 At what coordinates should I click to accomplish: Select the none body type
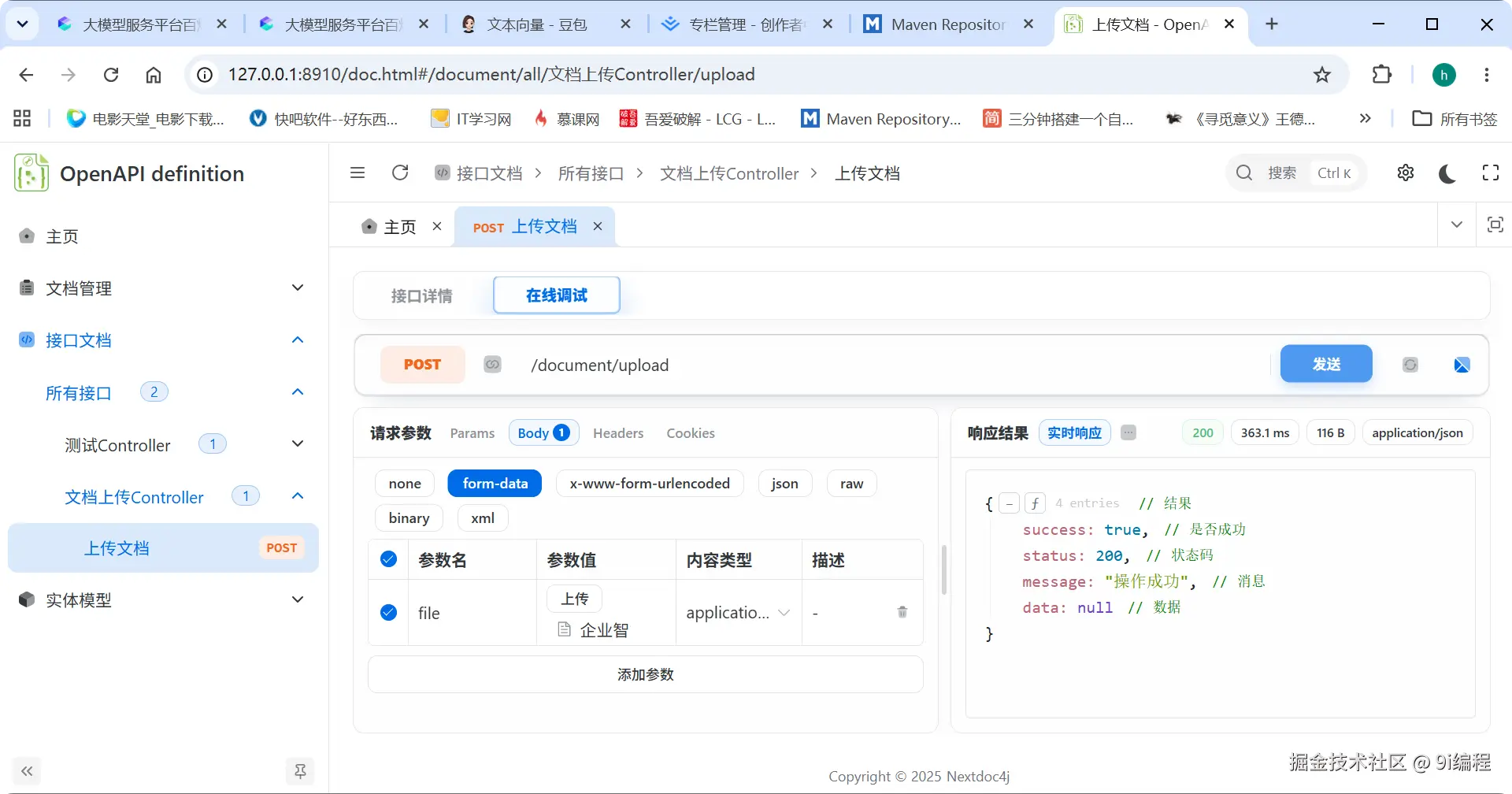pyautogui.click(x=405, y=483)
